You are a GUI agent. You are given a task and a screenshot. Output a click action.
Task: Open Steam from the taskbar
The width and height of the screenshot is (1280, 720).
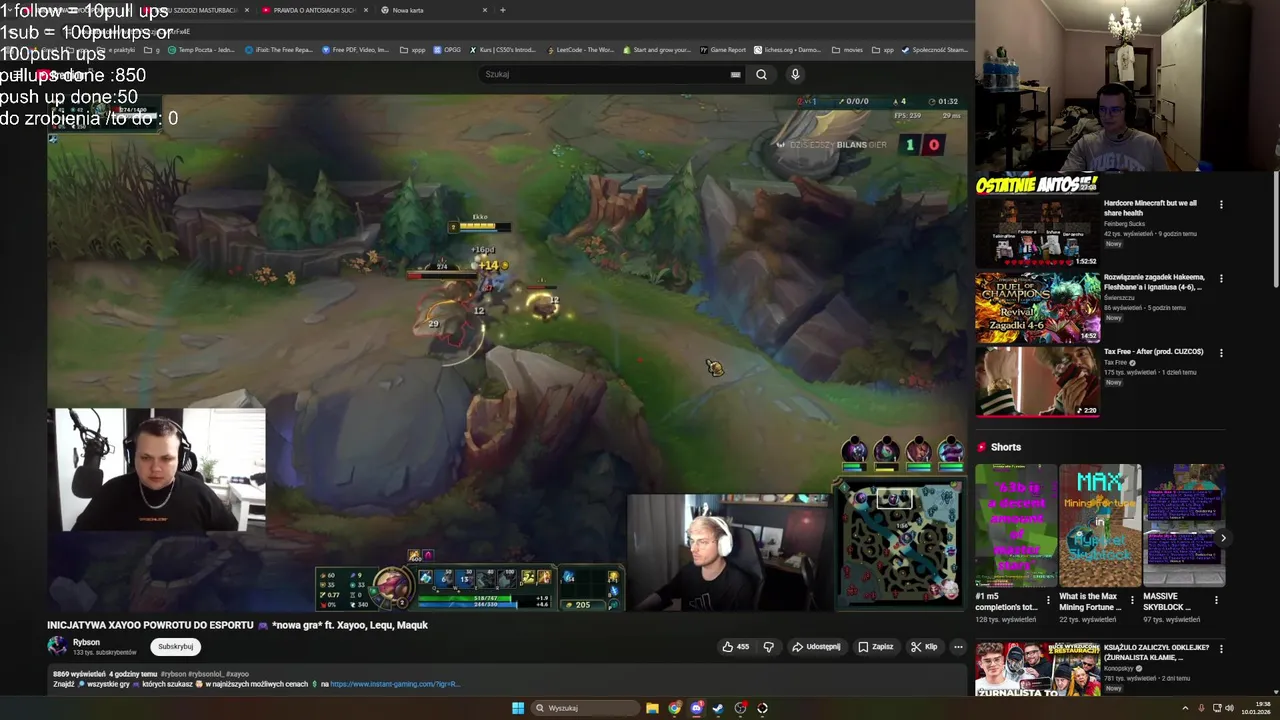[718, 708]
